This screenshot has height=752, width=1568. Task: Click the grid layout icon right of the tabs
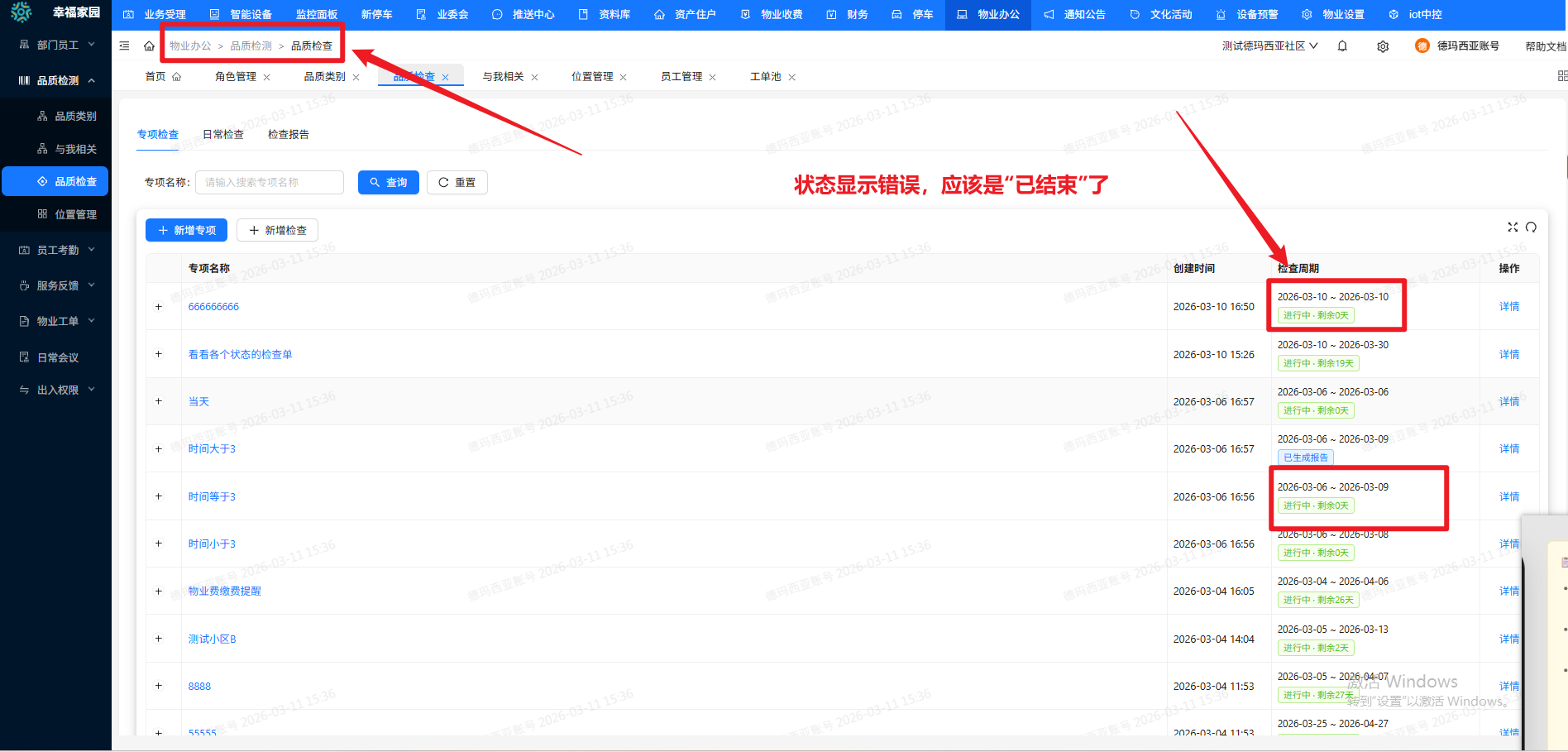click(1564, 75)
